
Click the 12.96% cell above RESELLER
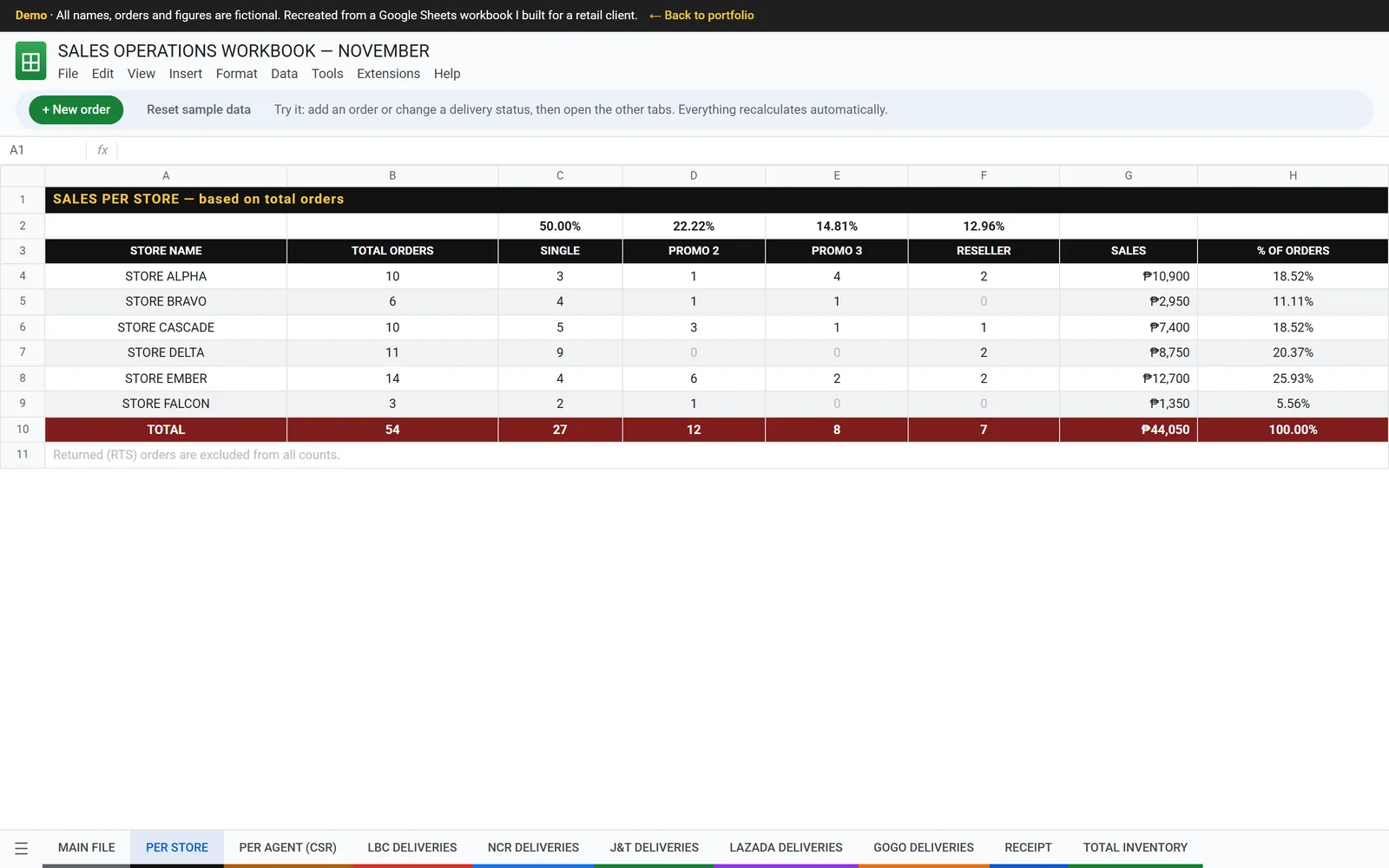[984, 226]
